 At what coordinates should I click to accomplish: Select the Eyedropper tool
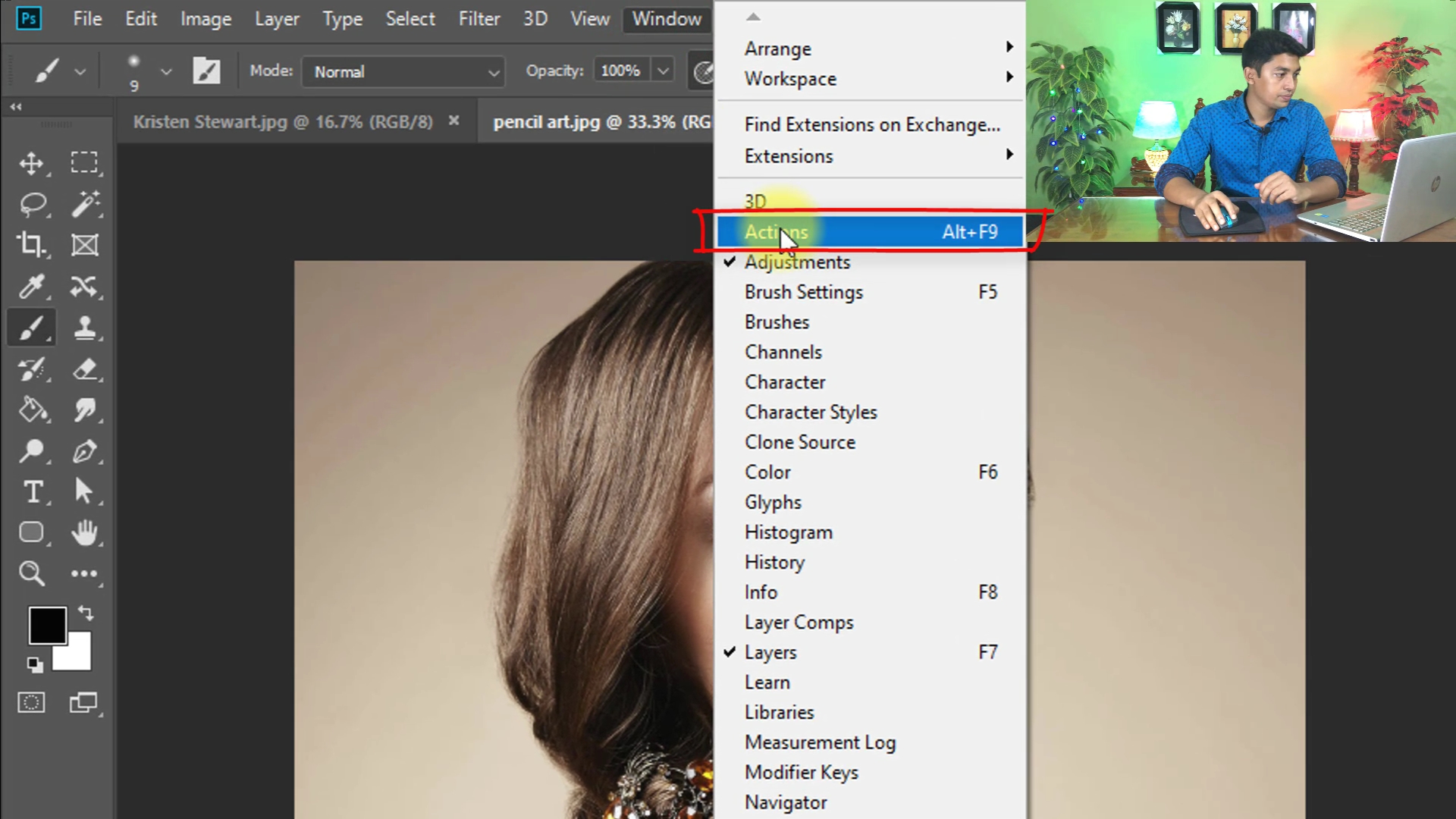[x=32, y=287]
